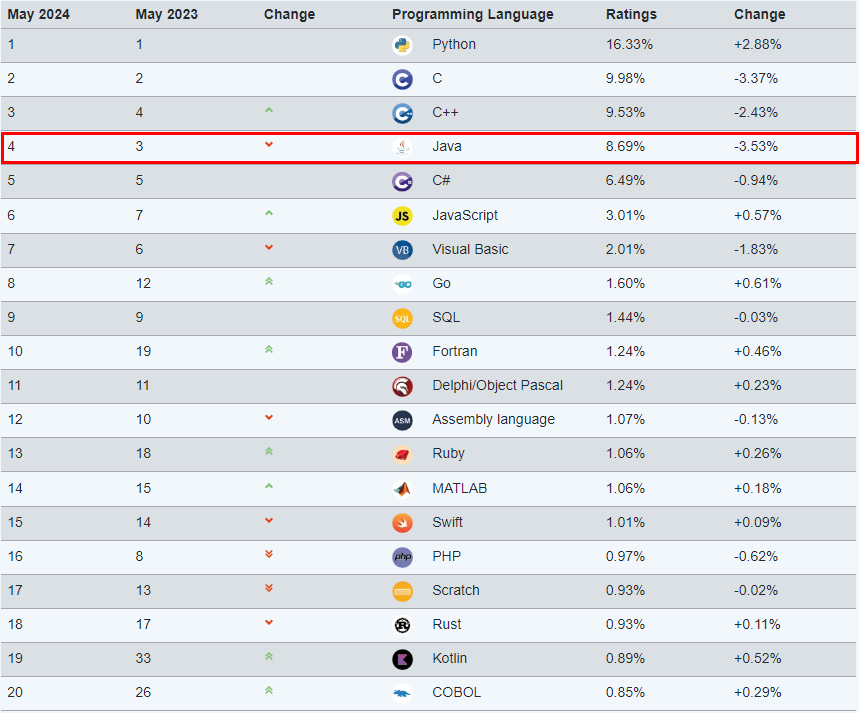The image size is (859, 713).
Task: Click the Ratings column header
Action: click(631, 14)
